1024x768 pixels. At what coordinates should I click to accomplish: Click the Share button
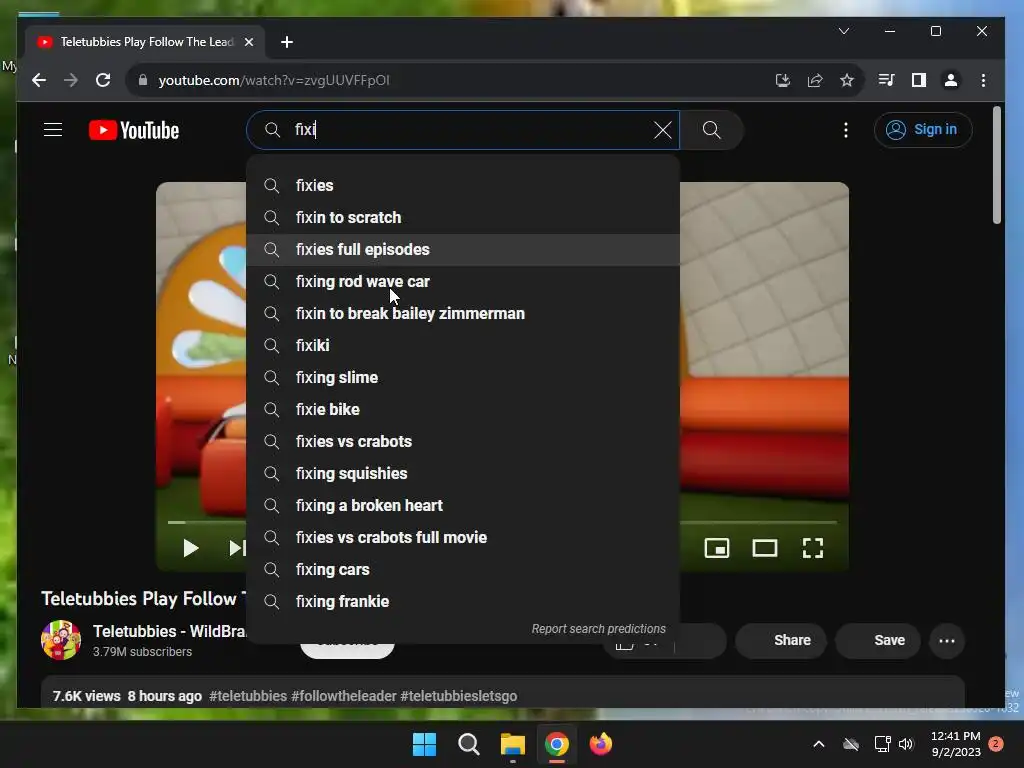coord(782,641)
